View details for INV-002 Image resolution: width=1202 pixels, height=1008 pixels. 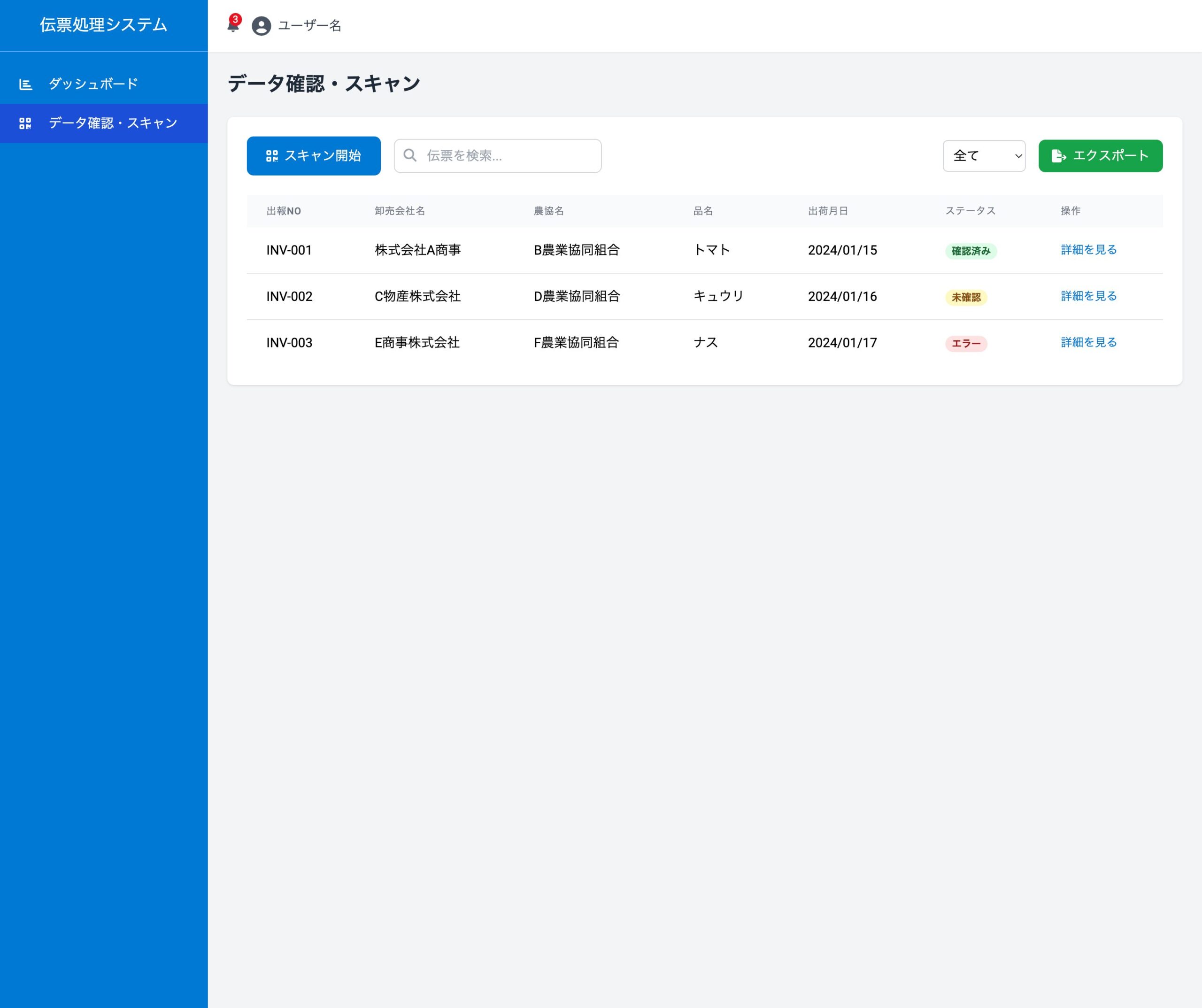point(1089,296)
